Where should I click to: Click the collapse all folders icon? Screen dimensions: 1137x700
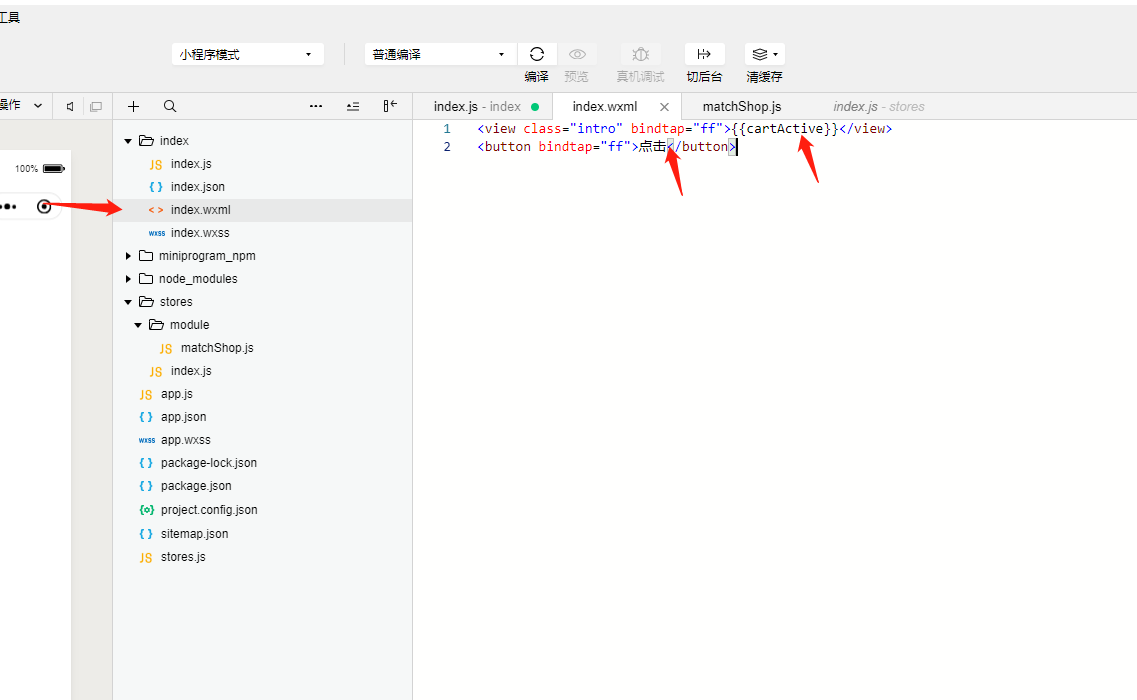click(x=353, y=107)
